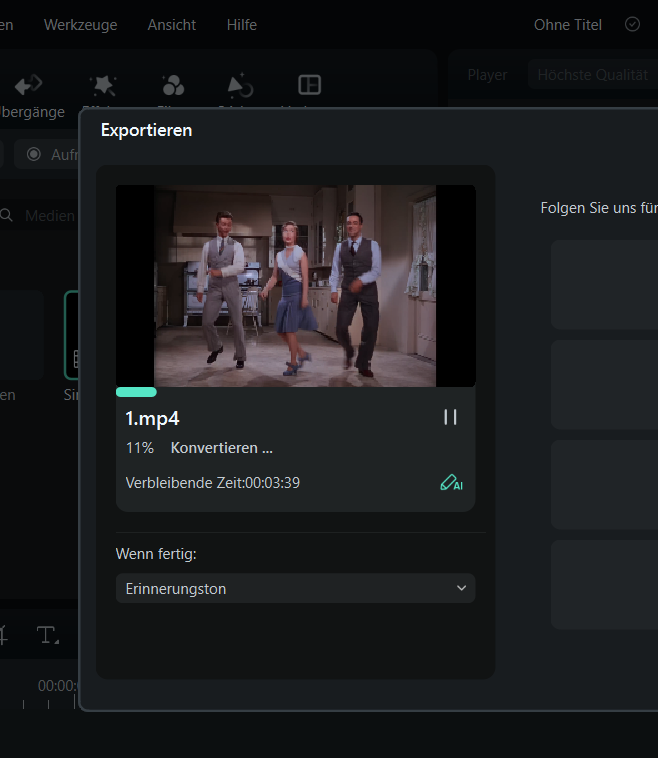The height and width of the screenshot is (758, 658).
Task: Click the media search magnifier icon
Action: pyautogui.click(x=6, y=215)
